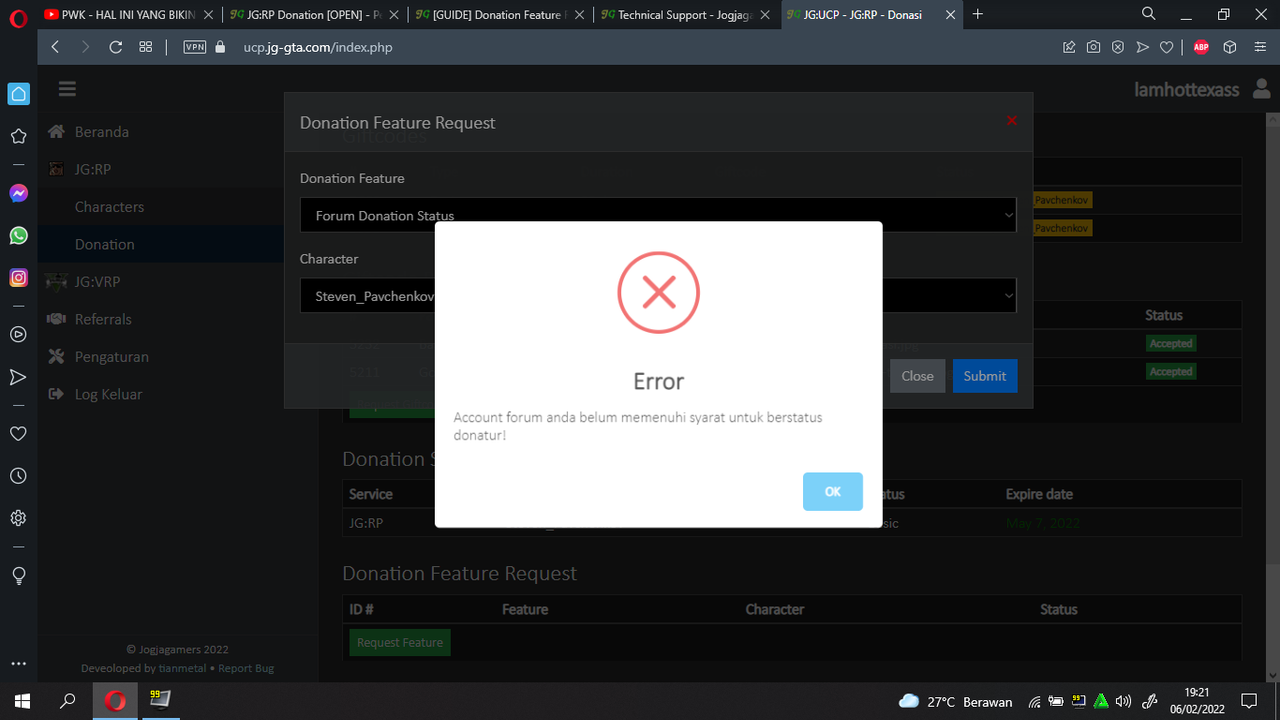Add page to bookmarks heart icon in address bar

(1166, 47)
